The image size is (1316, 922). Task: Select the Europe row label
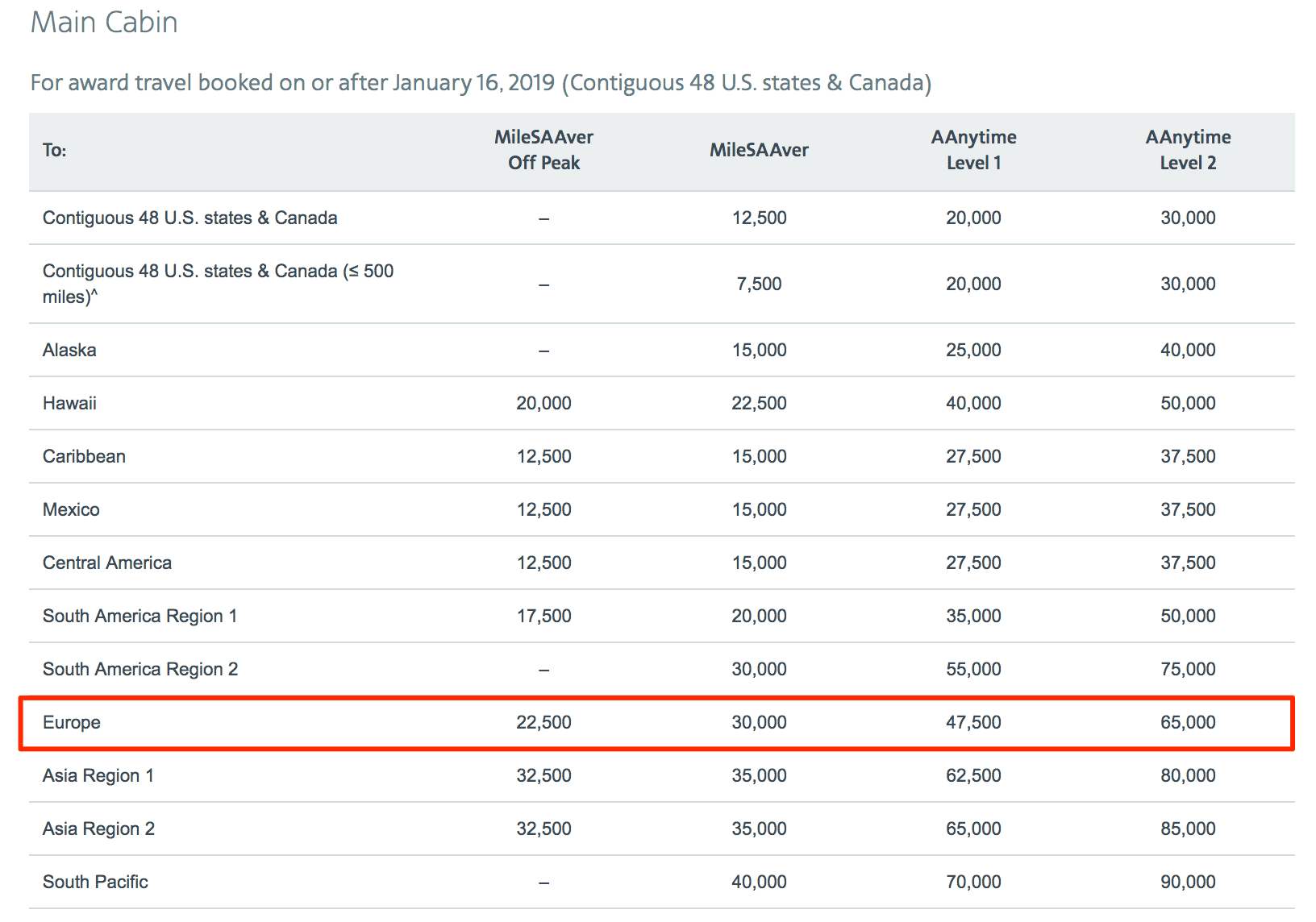[72, 722]
